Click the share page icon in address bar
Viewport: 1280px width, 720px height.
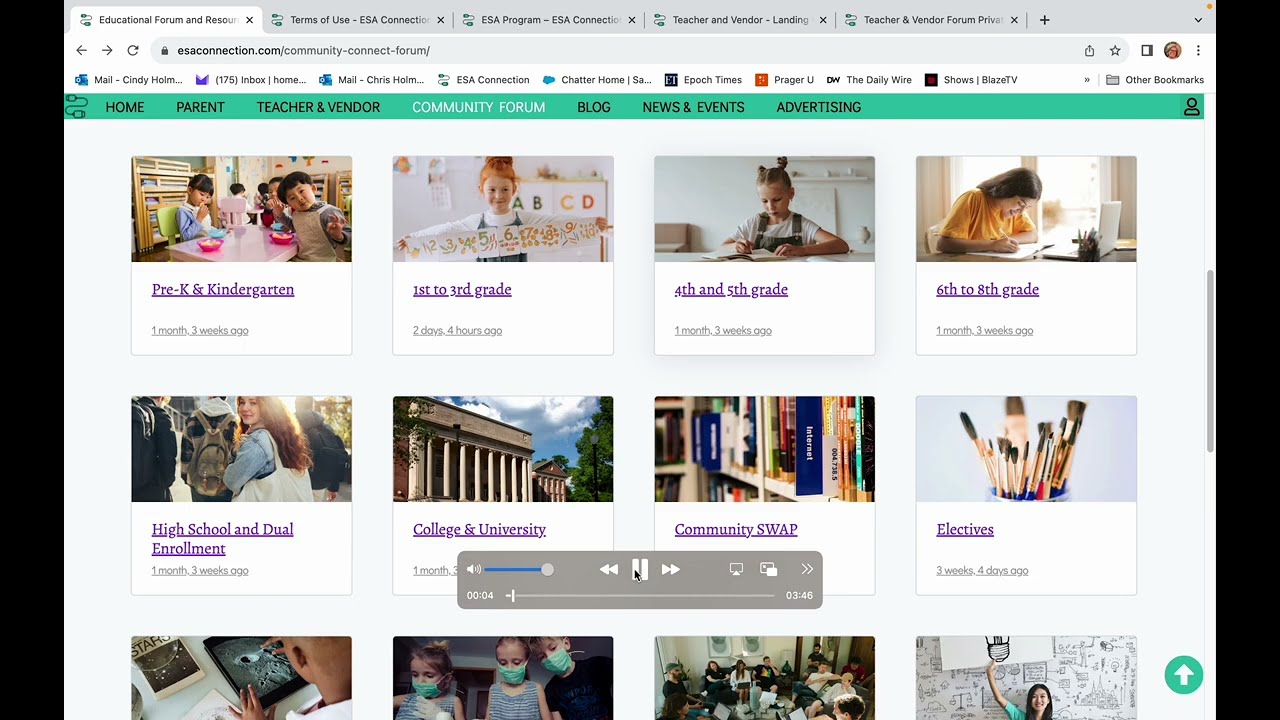(1089, 50)
